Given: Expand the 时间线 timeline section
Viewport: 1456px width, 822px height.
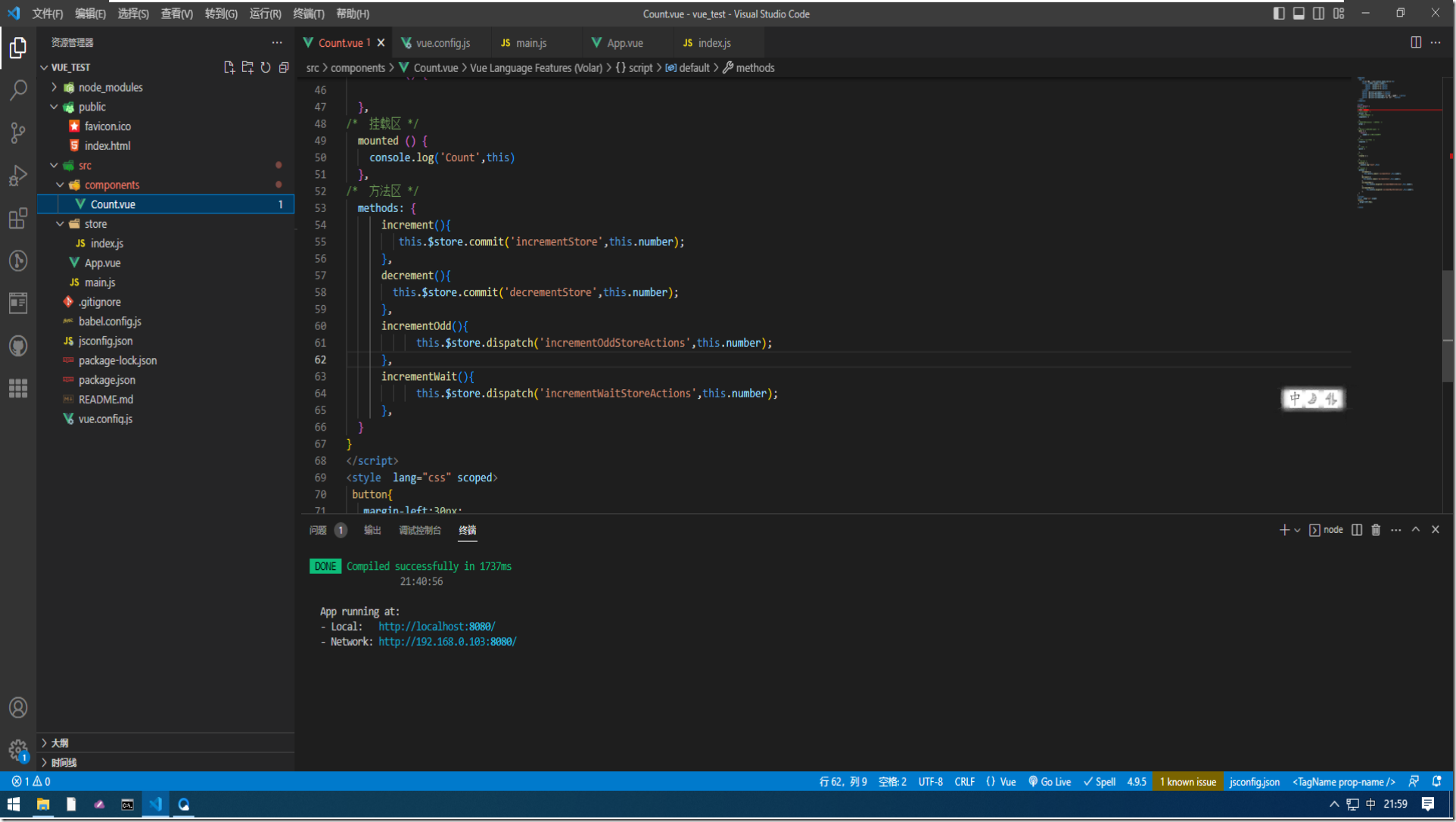Looking at the screenshot, I should 166,762.
